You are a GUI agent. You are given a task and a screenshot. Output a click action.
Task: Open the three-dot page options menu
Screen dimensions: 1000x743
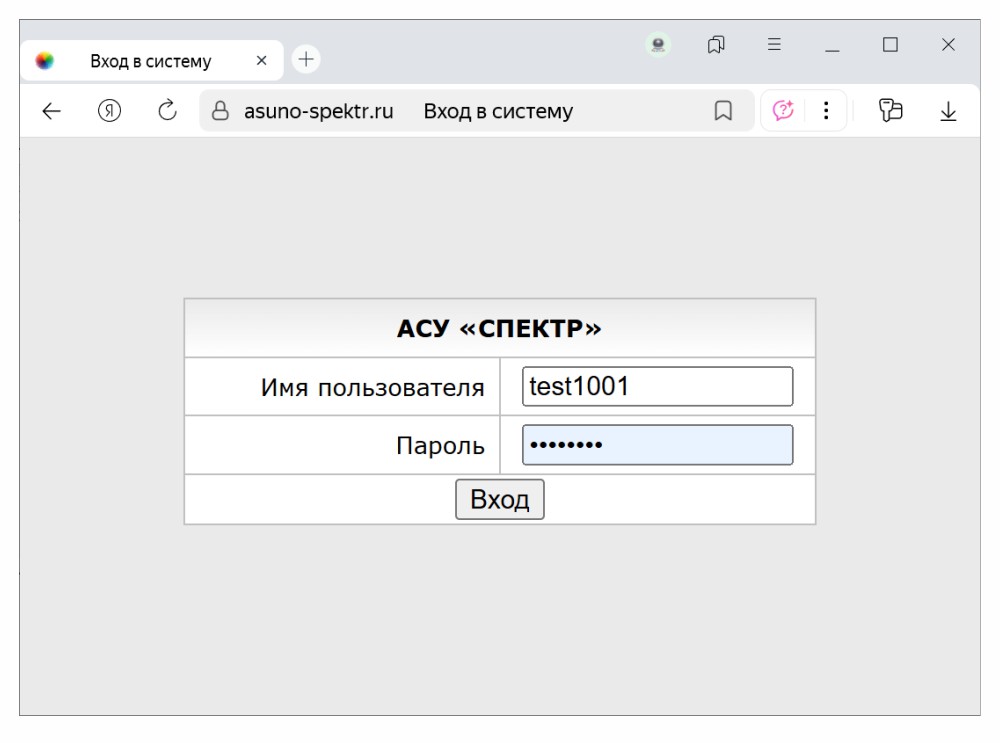(x=826, y=111)
